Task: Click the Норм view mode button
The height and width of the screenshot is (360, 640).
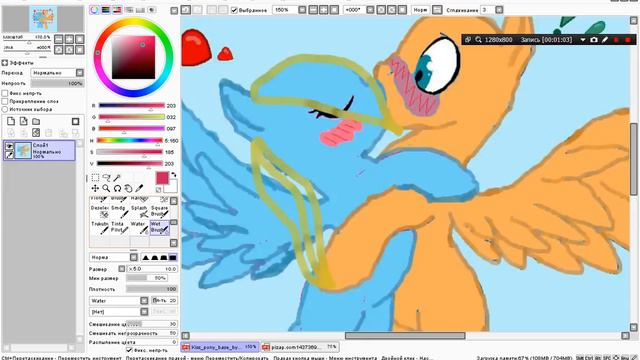Action: coord(420,10)
